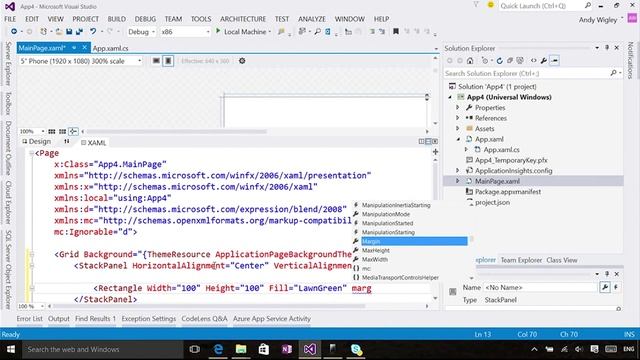Click the bookmark toolbar icon
This screenshot has height=360, width=640.
pos(396,31)
